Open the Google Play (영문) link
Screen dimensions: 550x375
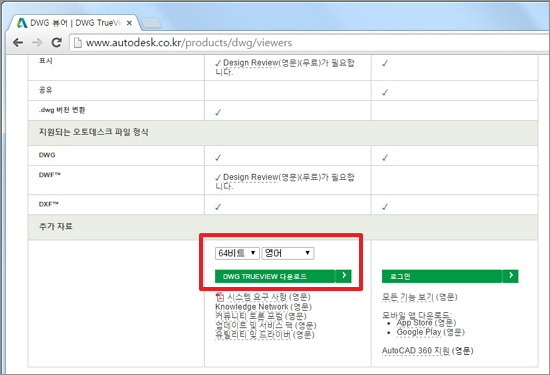(x=430, y=332)
